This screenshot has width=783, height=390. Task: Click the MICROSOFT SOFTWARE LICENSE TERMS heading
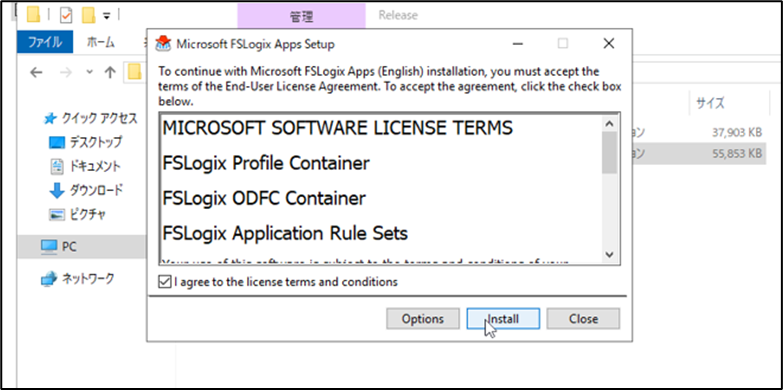(x=338, y=128)
